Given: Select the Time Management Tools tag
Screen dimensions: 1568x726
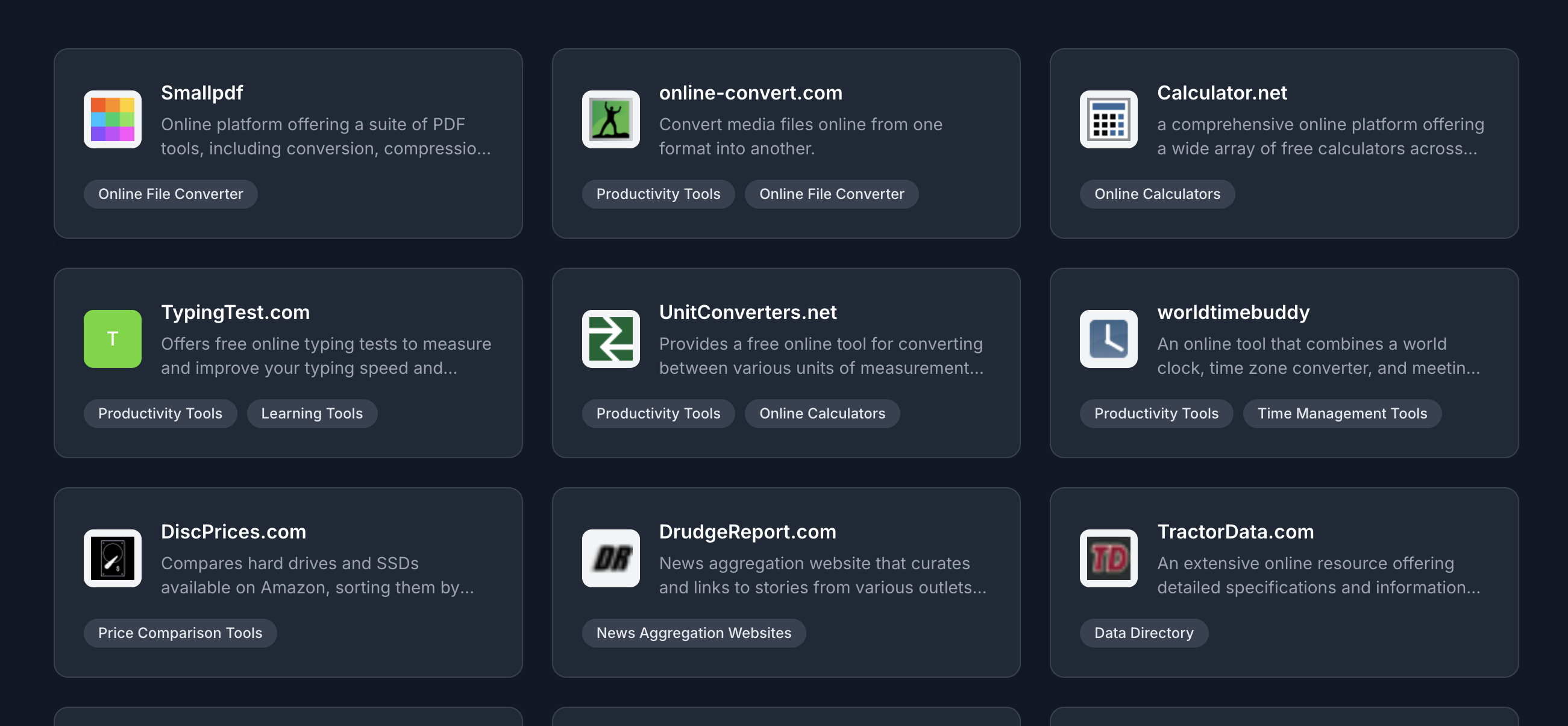Looking at the screenshot, I should [x=1342, y=413].
